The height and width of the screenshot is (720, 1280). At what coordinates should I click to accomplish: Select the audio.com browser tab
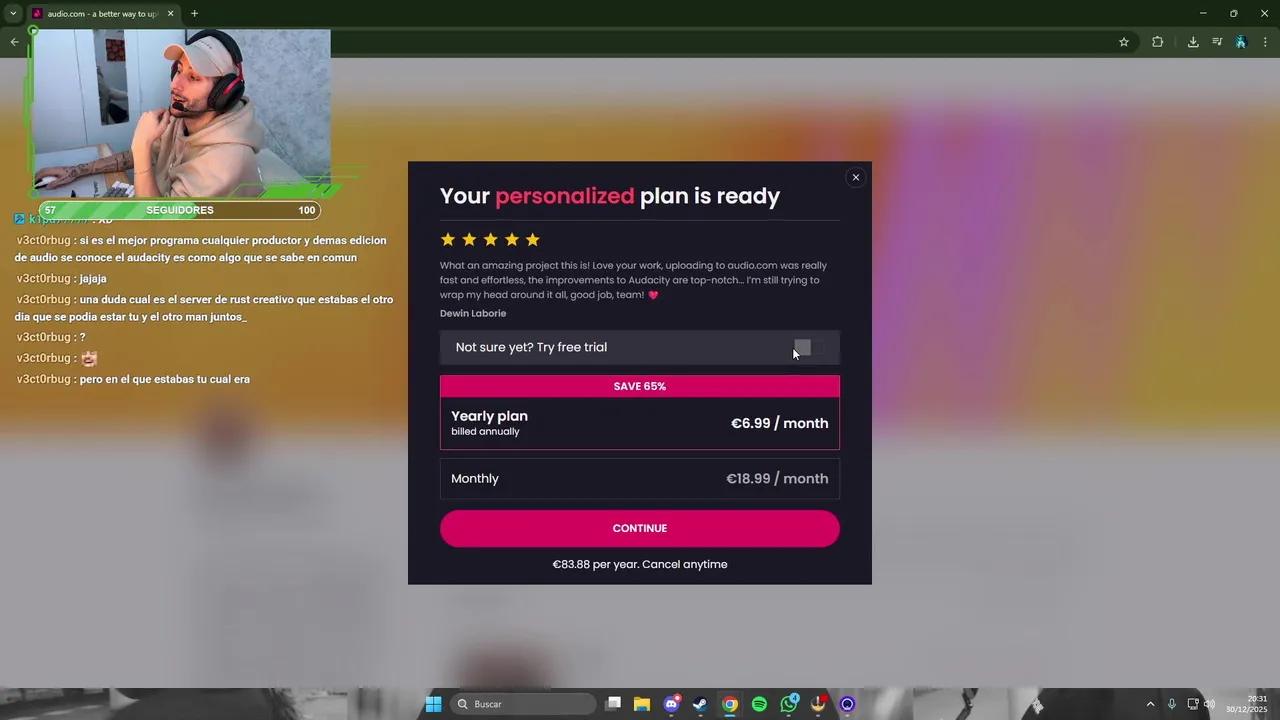(103, 14)
